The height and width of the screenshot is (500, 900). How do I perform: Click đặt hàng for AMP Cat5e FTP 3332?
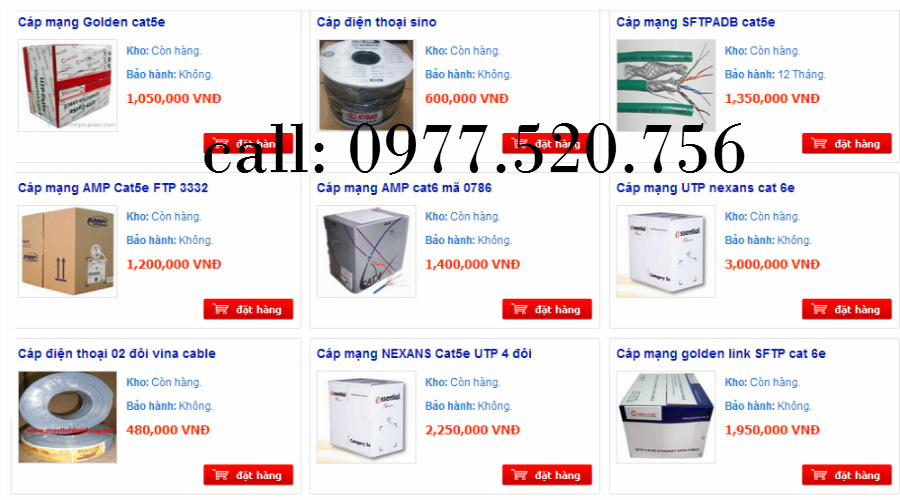click(248, 309)
